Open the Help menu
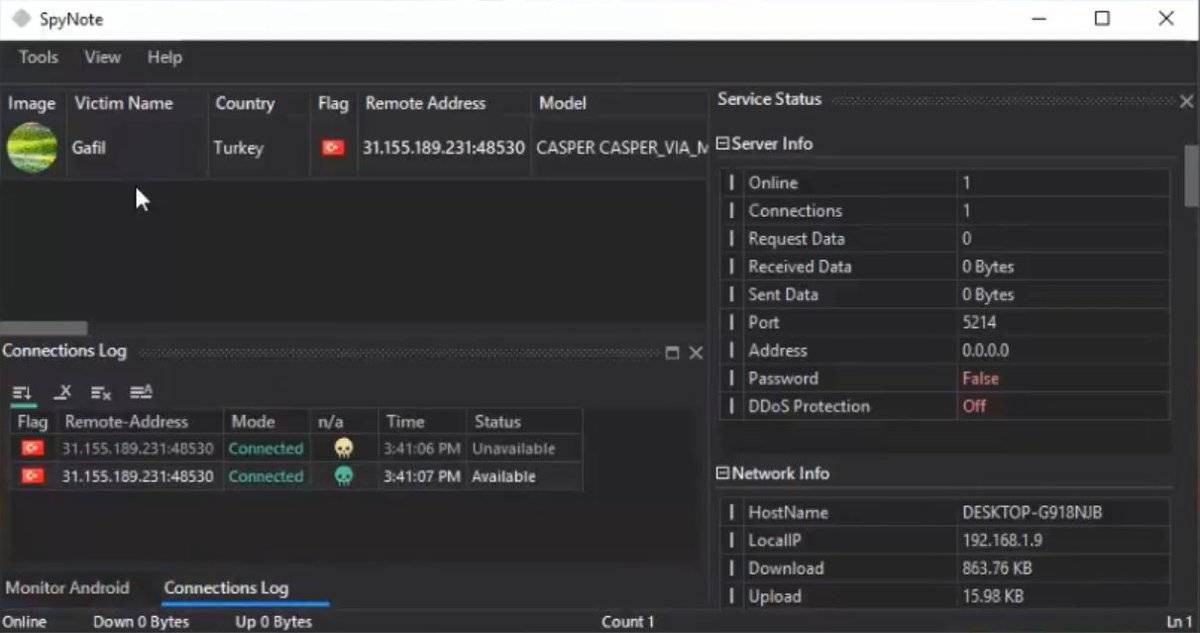Screen dimensions: 1200x633 (165, 57)
